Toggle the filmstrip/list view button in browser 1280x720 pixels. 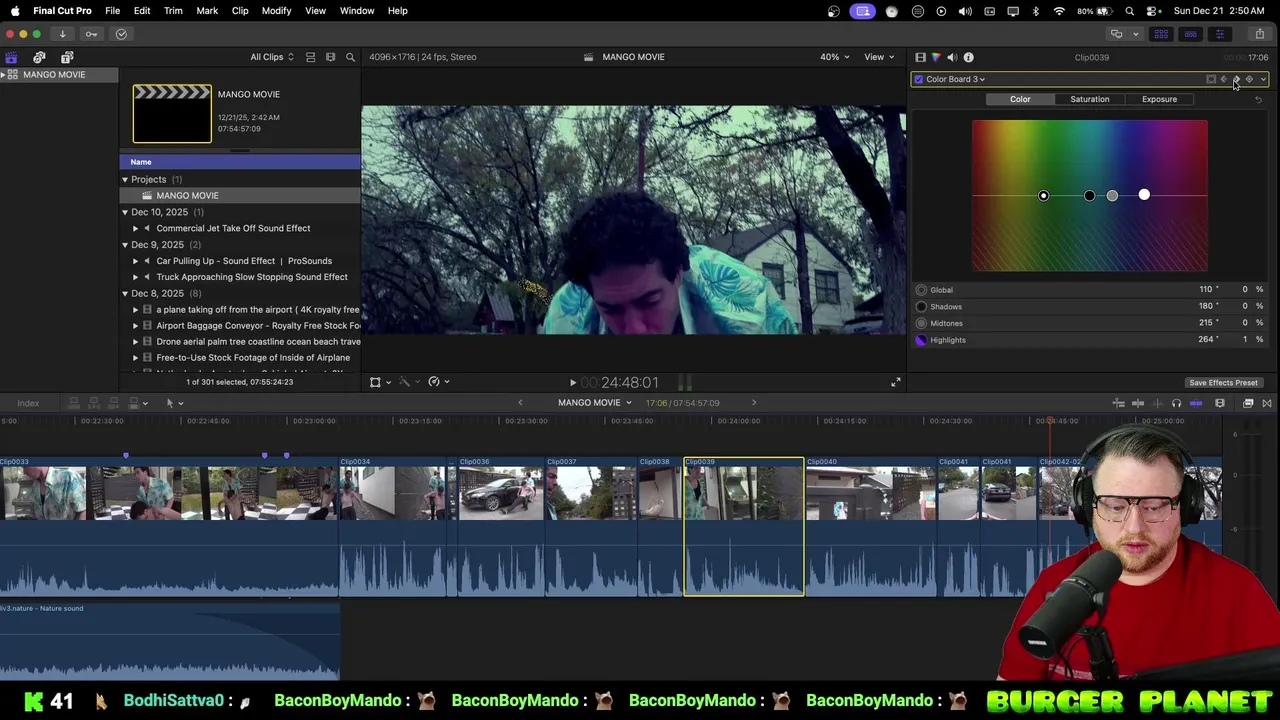point(310,57)
